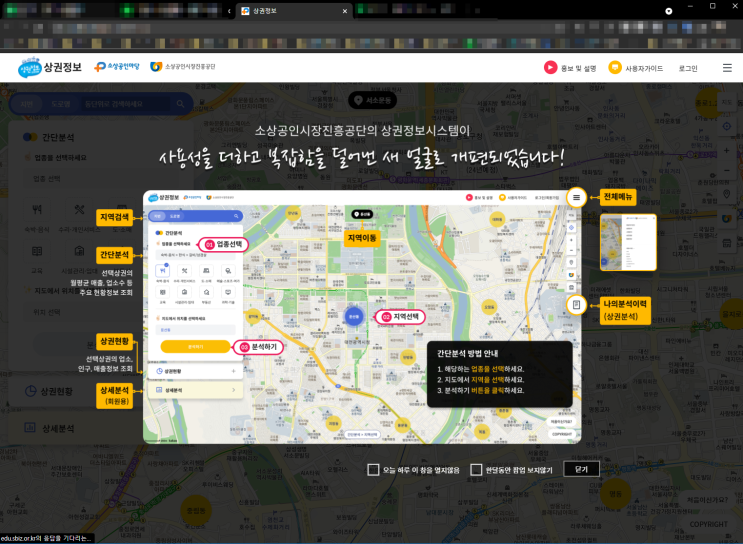Click the 로그인 link
Viewport: 743px width, 544px height.
click(688, 68)
